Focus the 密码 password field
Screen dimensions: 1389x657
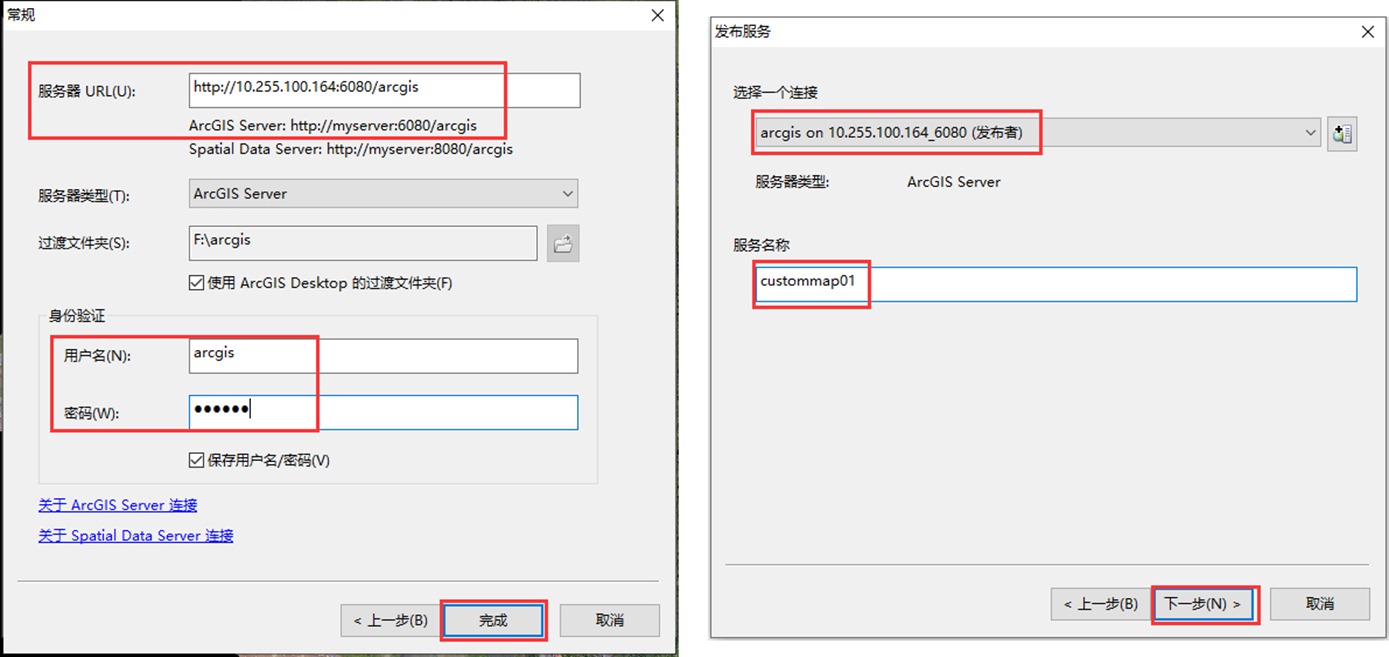click(x=383, y=412)
